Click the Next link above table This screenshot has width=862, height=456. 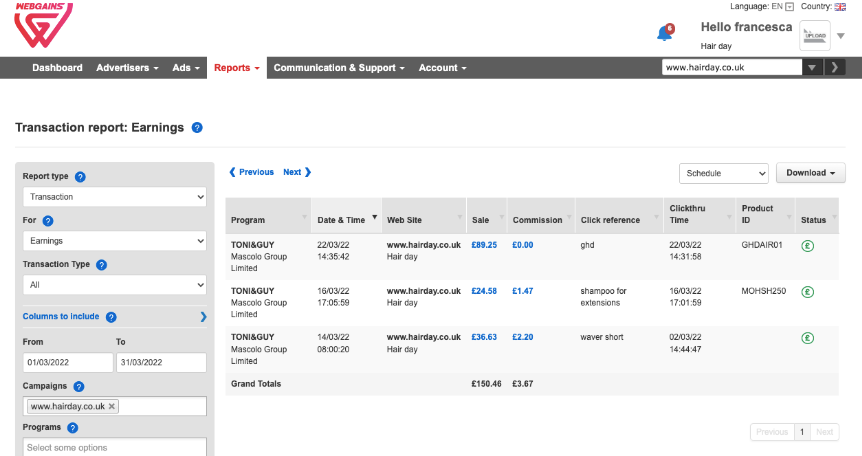(297, 172)
